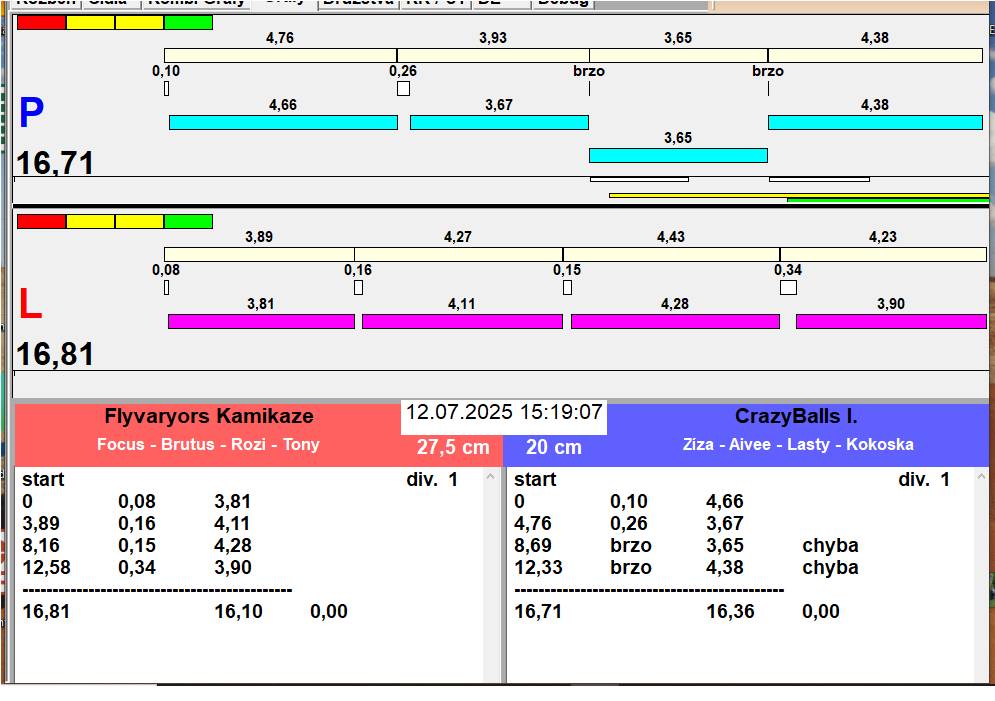Click the chyba flag on the 12,33 row
The image size is (995, 701).
coord(830,567)
